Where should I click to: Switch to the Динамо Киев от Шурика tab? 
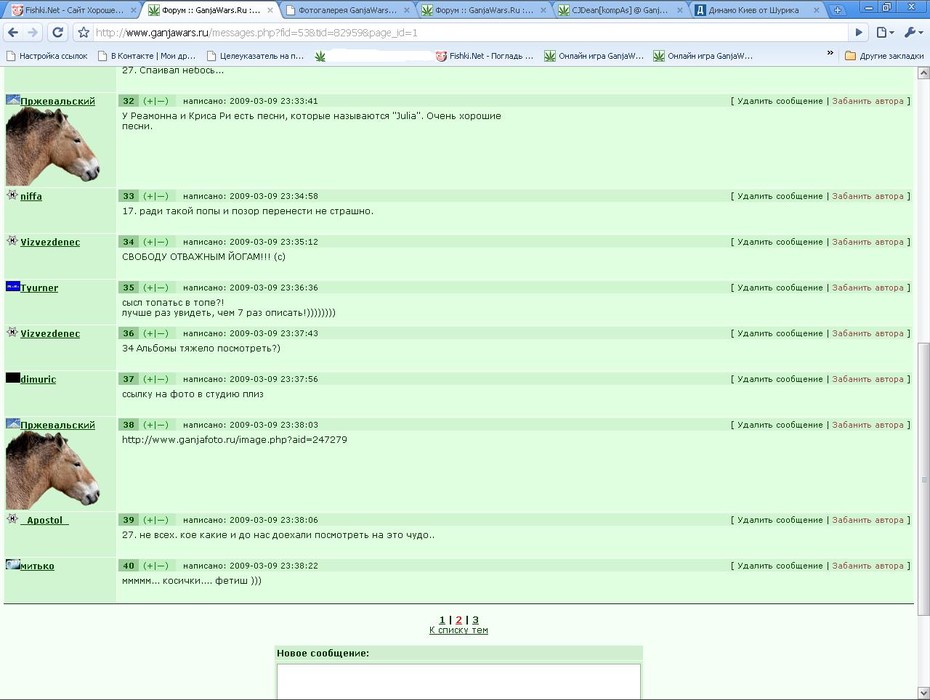click(756, 10)
